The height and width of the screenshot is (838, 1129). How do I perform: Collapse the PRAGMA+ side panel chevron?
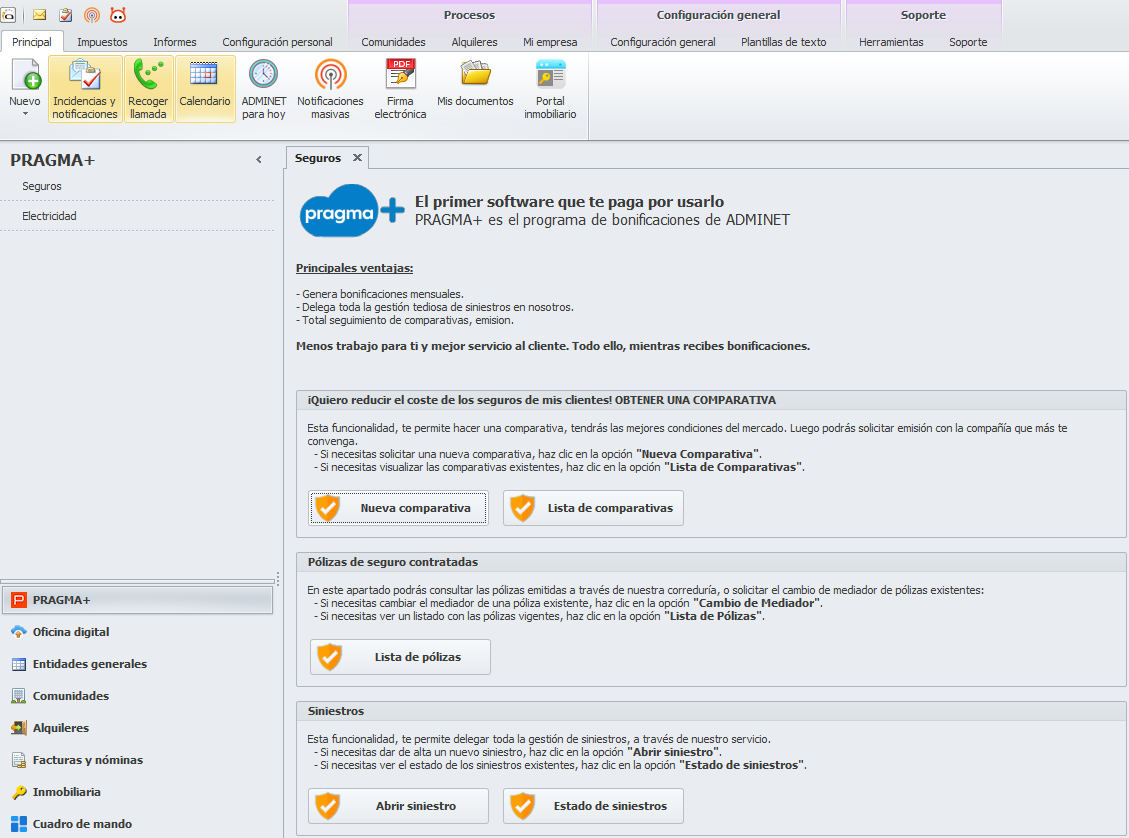tap(259, 160)
